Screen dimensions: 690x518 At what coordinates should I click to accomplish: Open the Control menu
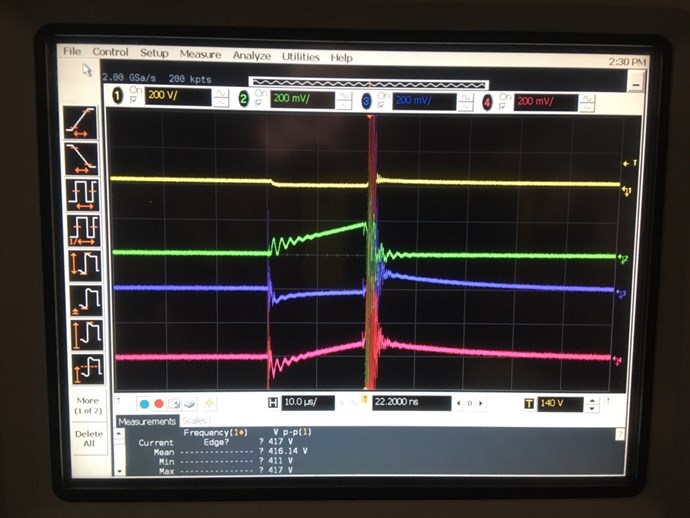click(110, 52)
